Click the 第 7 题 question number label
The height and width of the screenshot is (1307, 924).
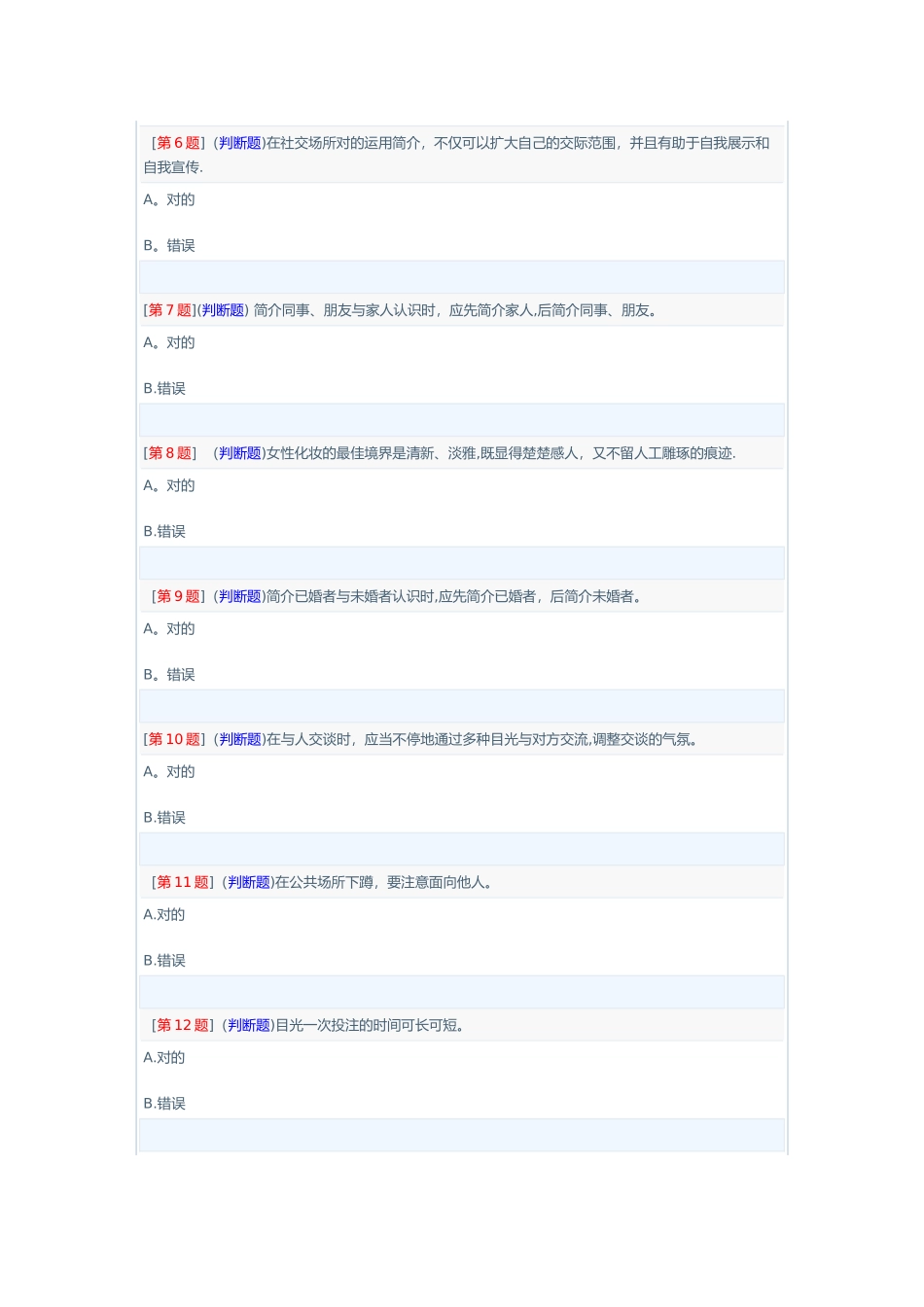click(170, 310)
